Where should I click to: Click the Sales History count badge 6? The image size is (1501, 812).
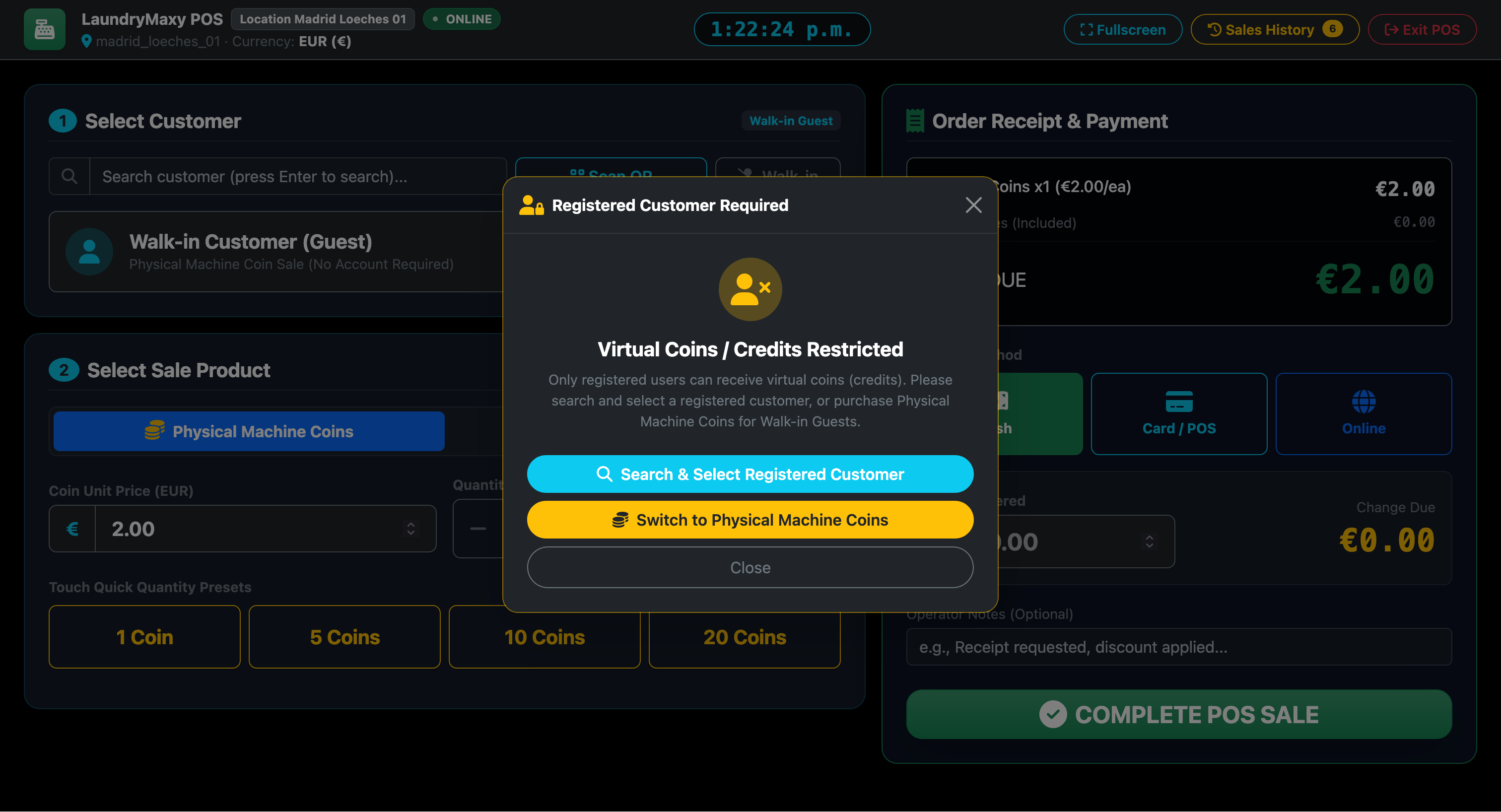(x=1332, y=29)
